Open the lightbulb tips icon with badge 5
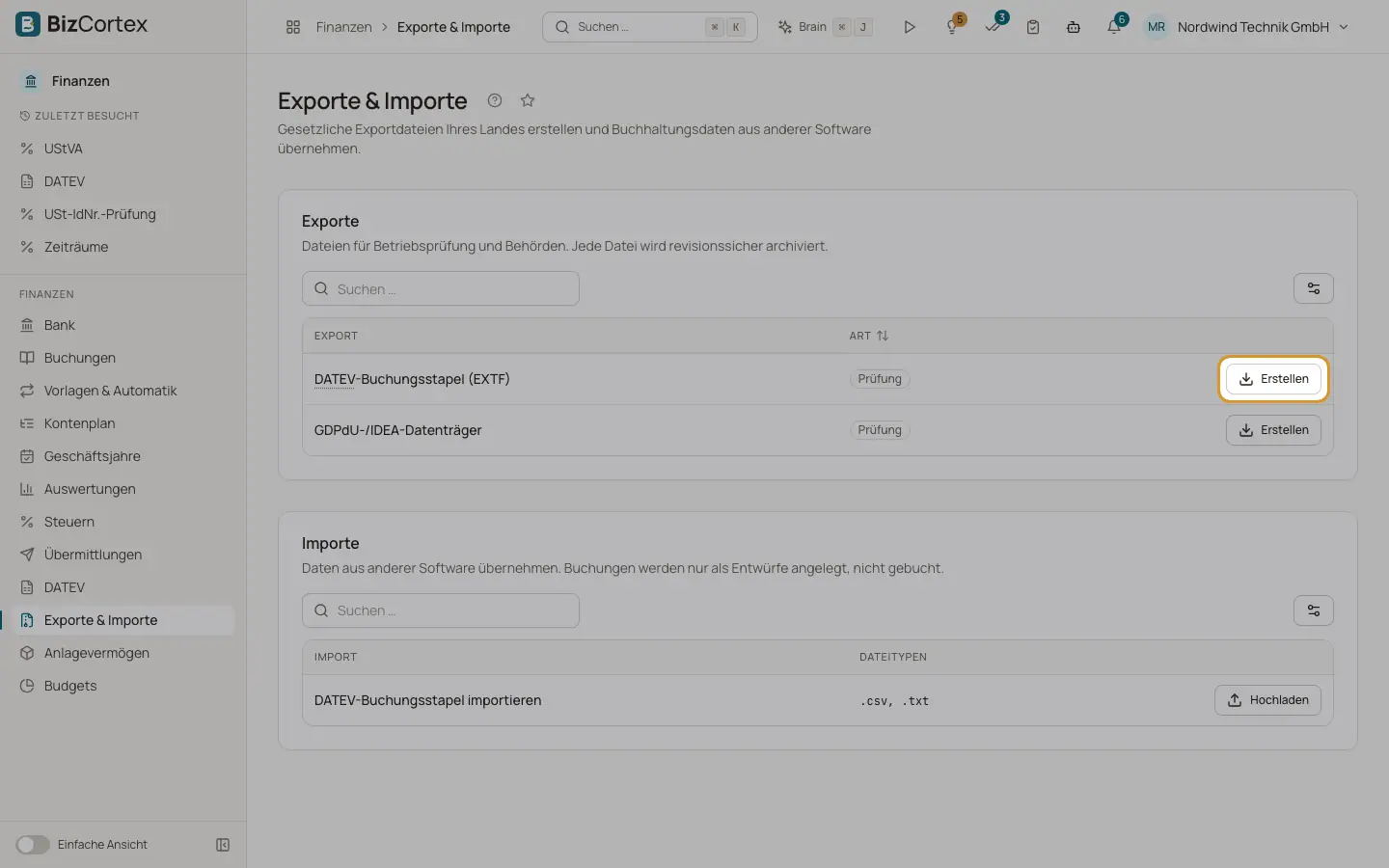The width and height of the screenshot is (1389, 868). coord(953,26)
